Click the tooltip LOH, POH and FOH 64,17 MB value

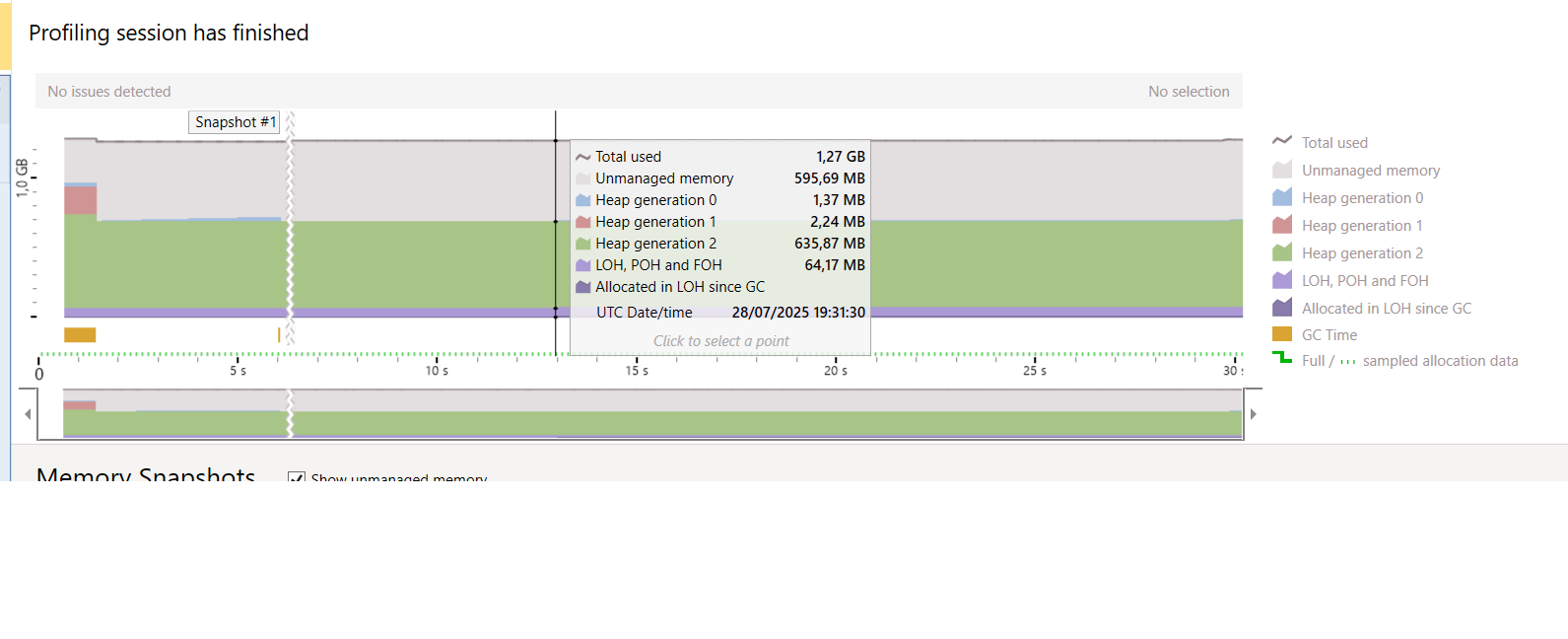[x=835, y=265]
